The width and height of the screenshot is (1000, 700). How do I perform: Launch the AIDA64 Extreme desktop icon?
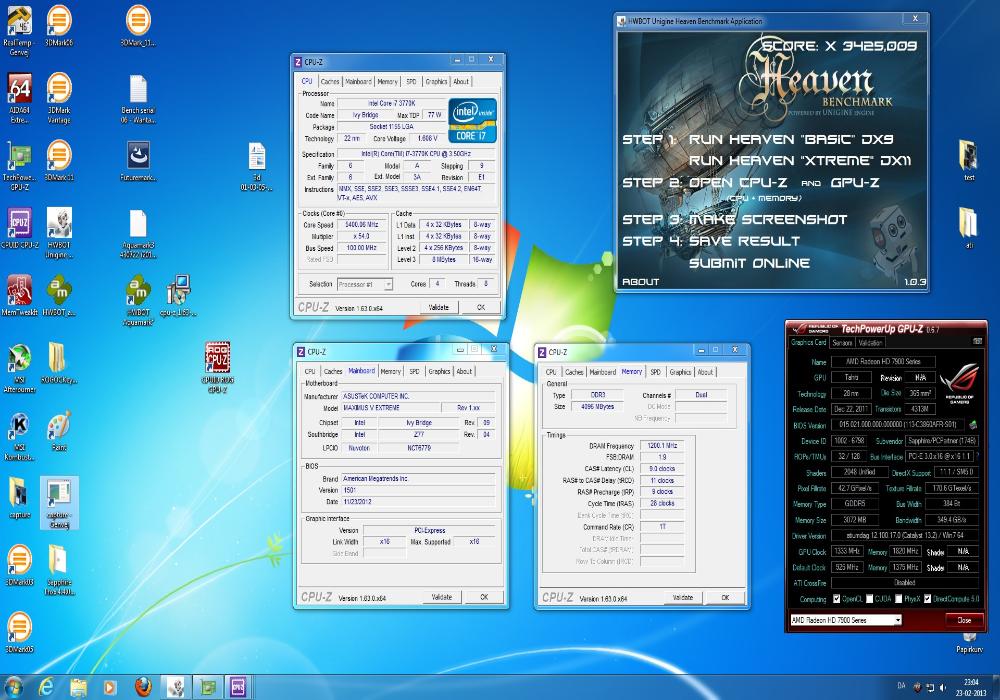coord(19,98)
